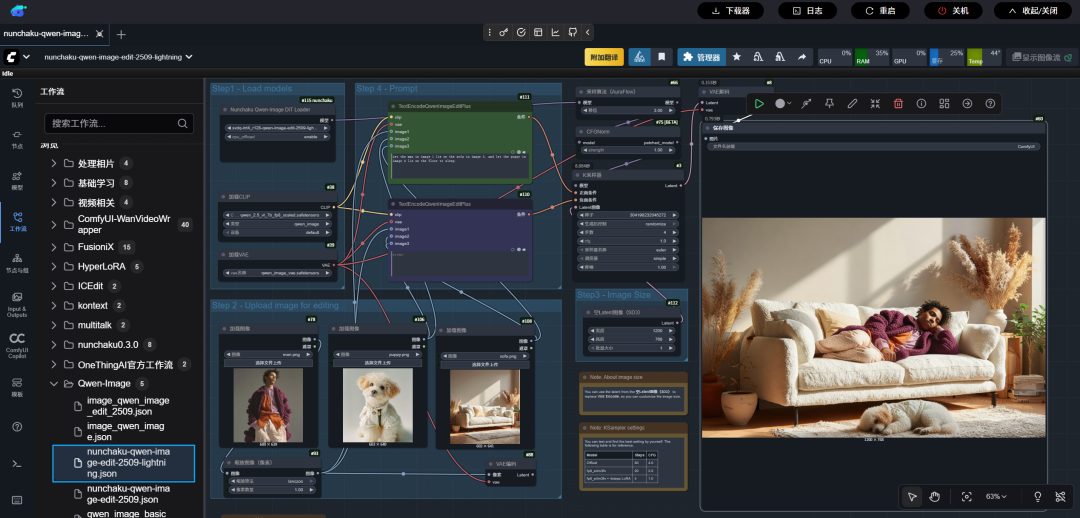Switch to the nunchaku-qwen-image workflow tab
The width and height of the screenshot is (1080, 518).
tap(46, 33)
